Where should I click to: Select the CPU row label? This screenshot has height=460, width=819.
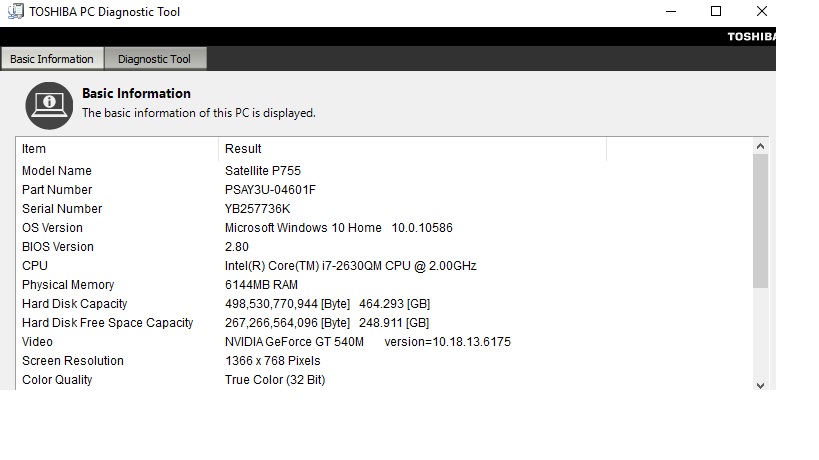pyautogui.click(x=35, y=266)
